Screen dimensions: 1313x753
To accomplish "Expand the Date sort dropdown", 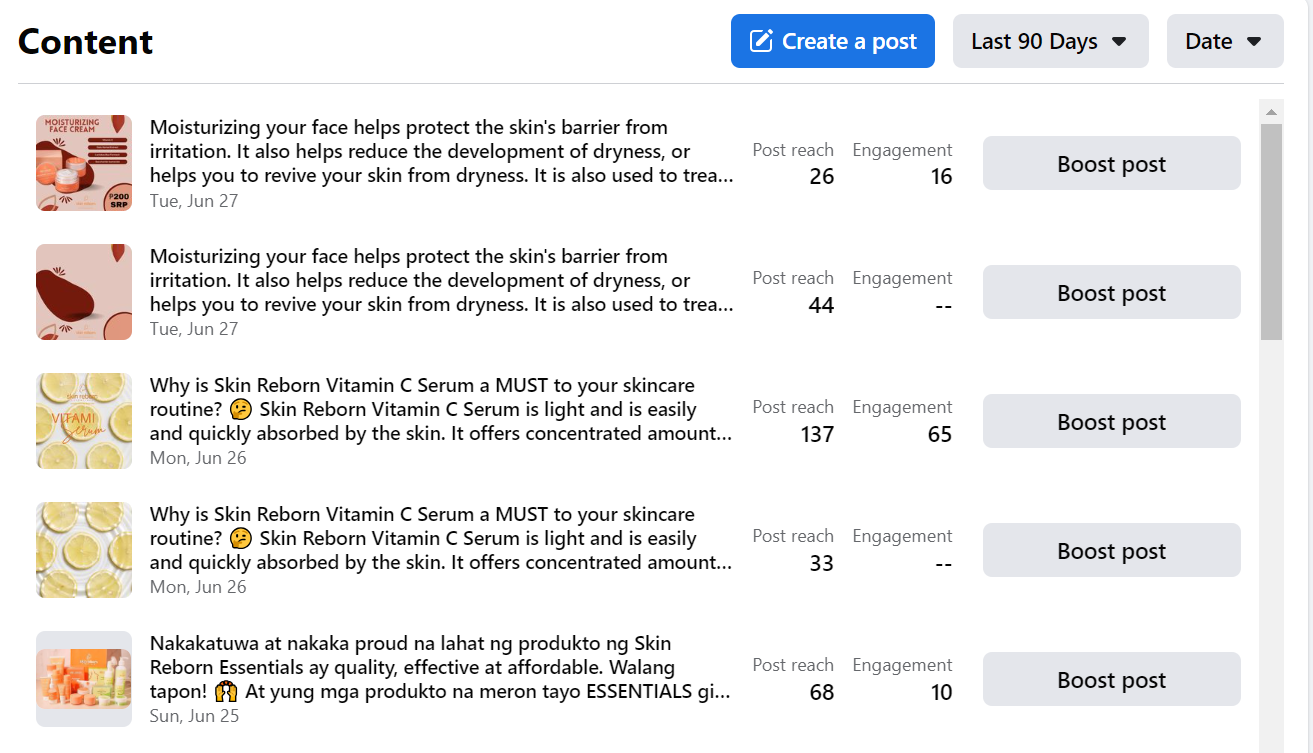I will click(1224, 41).
